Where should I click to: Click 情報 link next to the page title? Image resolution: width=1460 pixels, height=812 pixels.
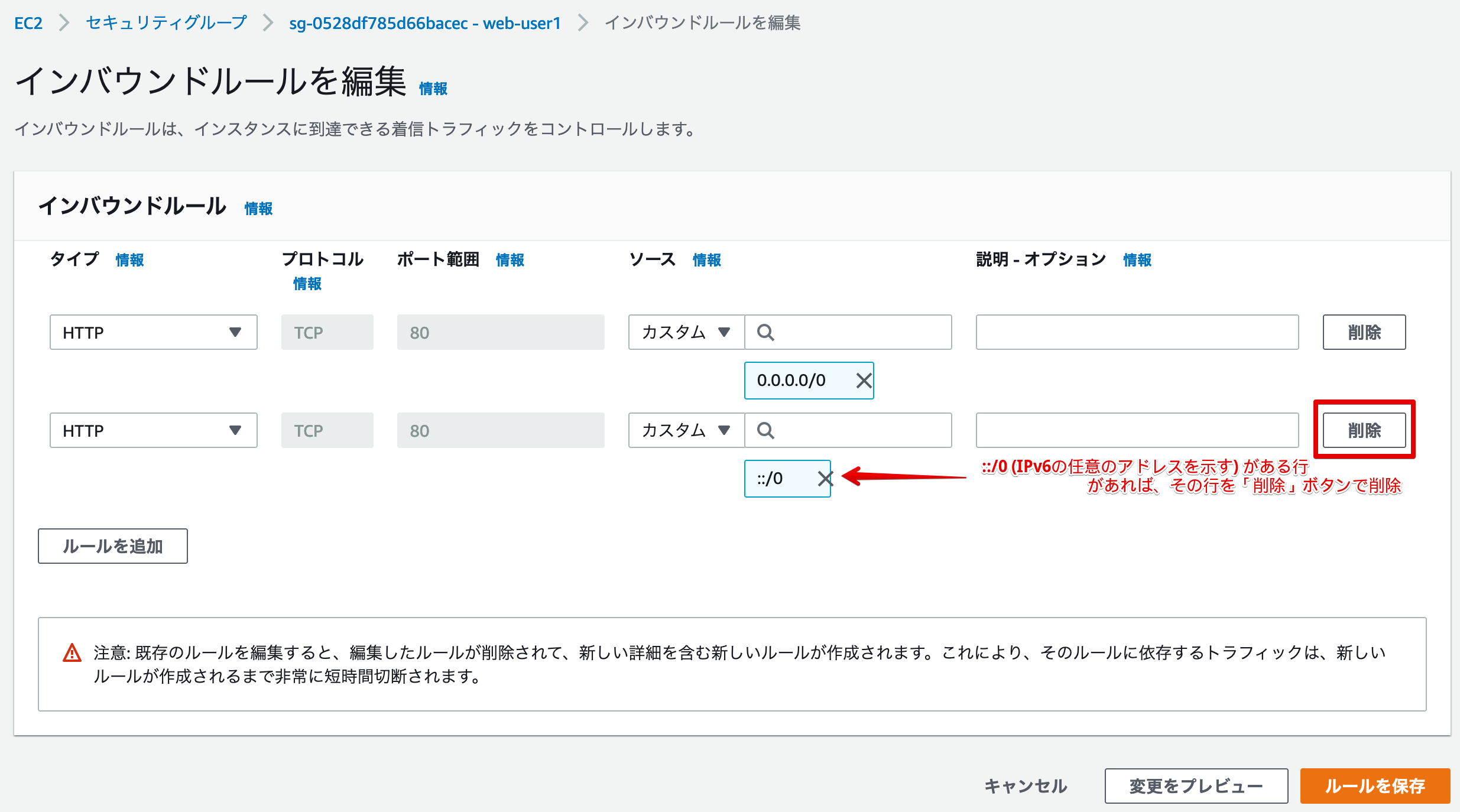point(433,89)
